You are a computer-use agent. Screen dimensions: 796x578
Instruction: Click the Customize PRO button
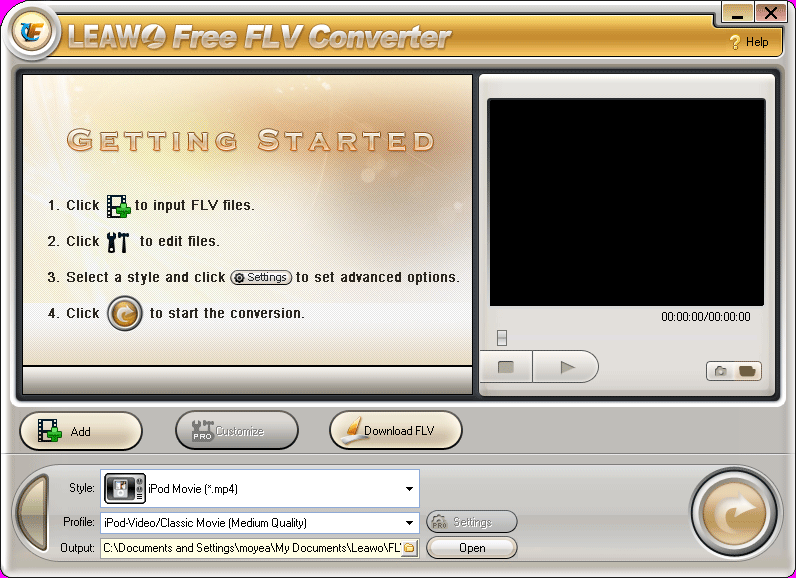(x=237, y=431)
